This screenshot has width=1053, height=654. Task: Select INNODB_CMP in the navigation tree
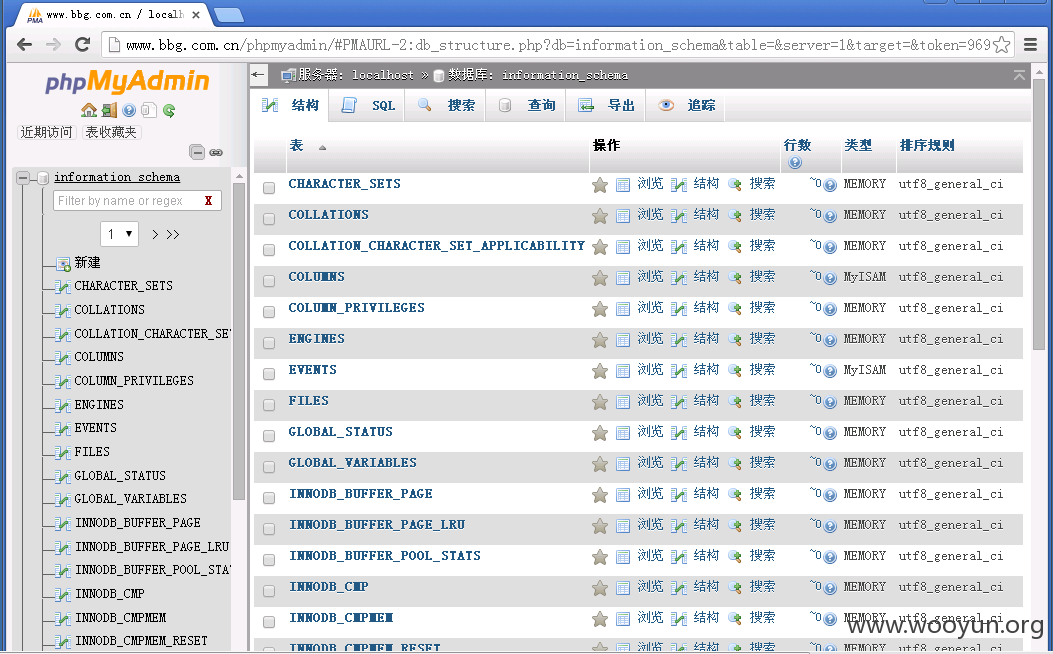pos(109,594)
